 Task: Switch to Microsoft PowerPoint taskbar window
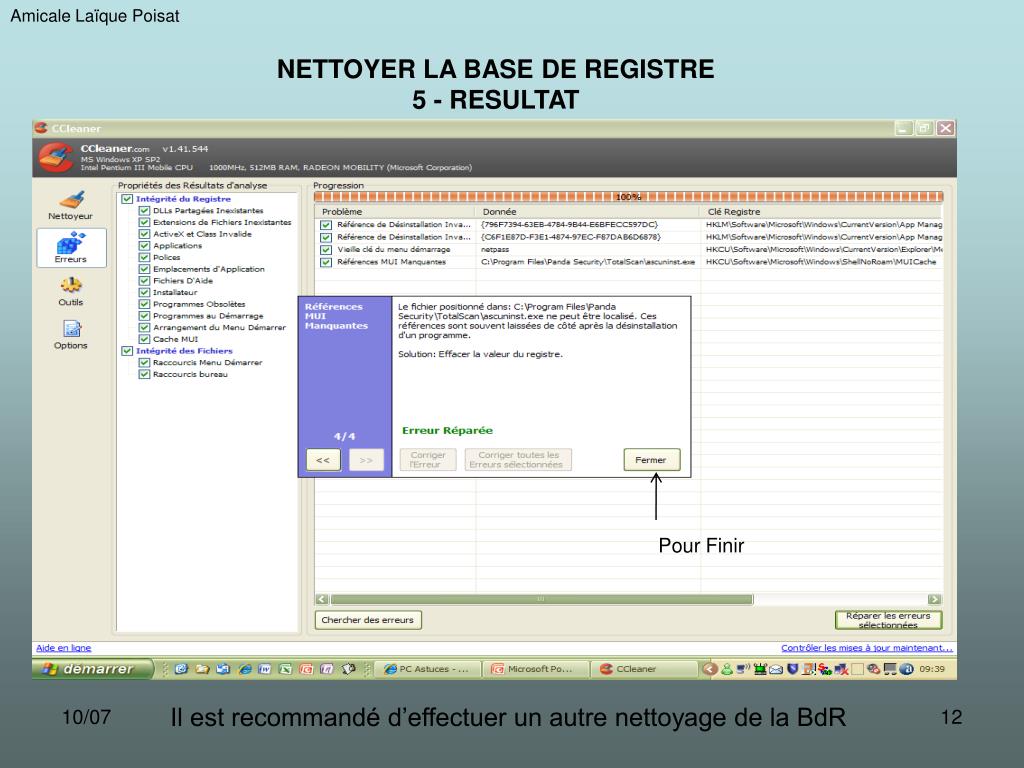click(535, 669)
